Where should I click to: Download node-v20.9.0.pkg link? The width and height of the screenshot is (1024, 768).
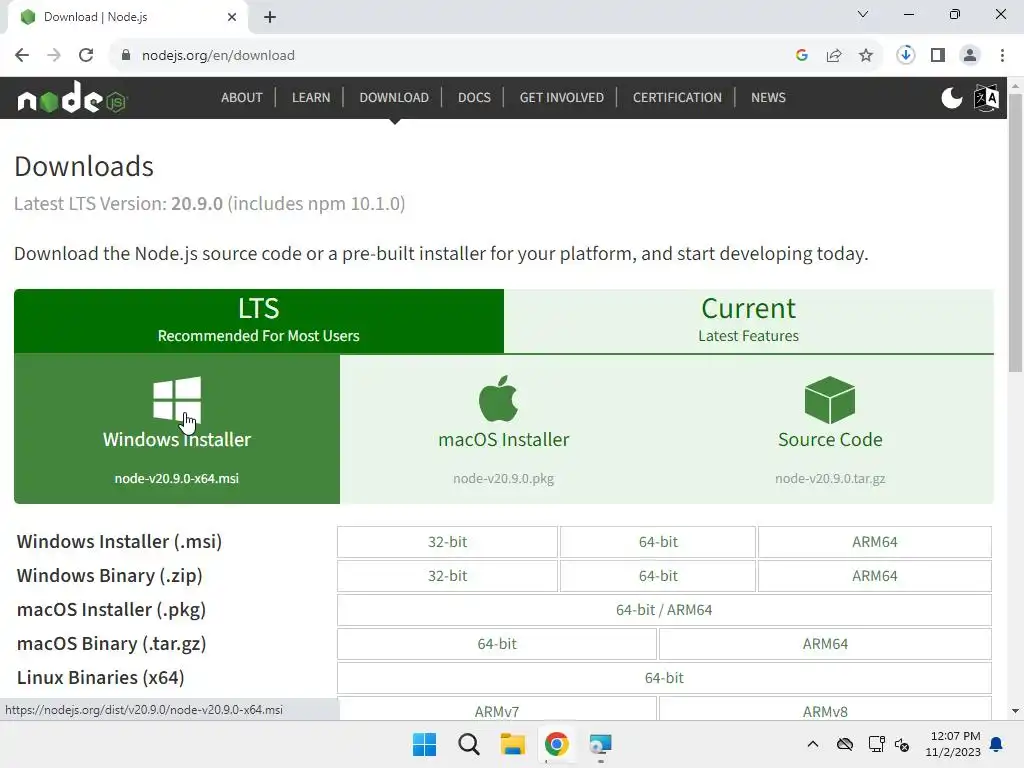point(504,479)
